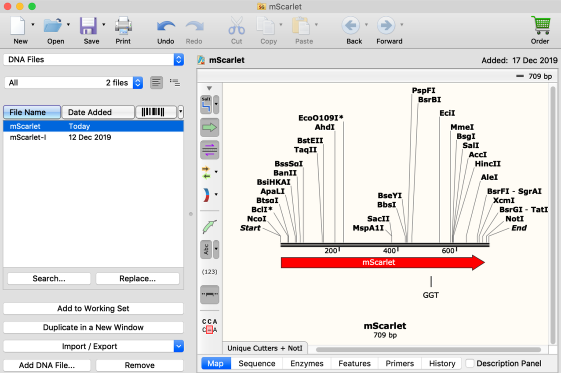
Task: Collapse the side toolbar with the top triangle
Action: point(209,88)
